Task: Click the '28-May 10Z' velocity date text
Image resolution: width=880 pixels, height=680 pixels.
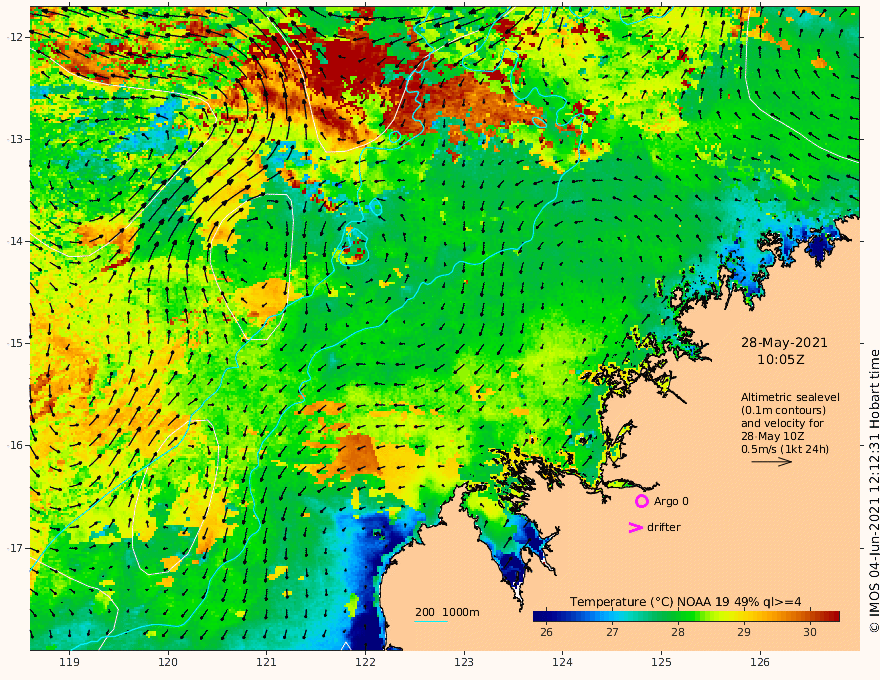Action: point(773,436)
